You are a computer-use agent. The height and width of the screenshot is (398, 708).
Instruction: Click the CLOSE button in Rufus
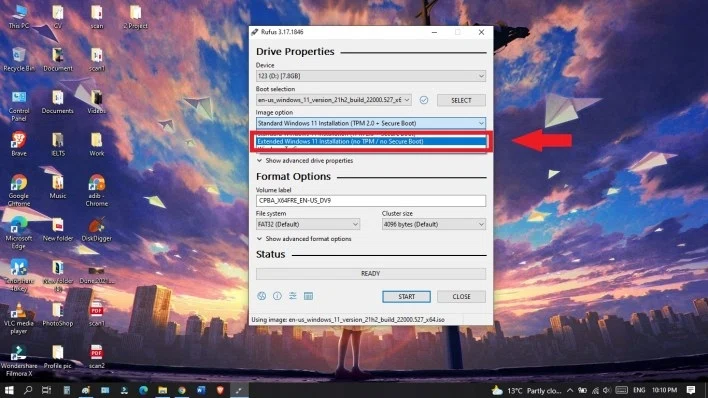[461, 296]
